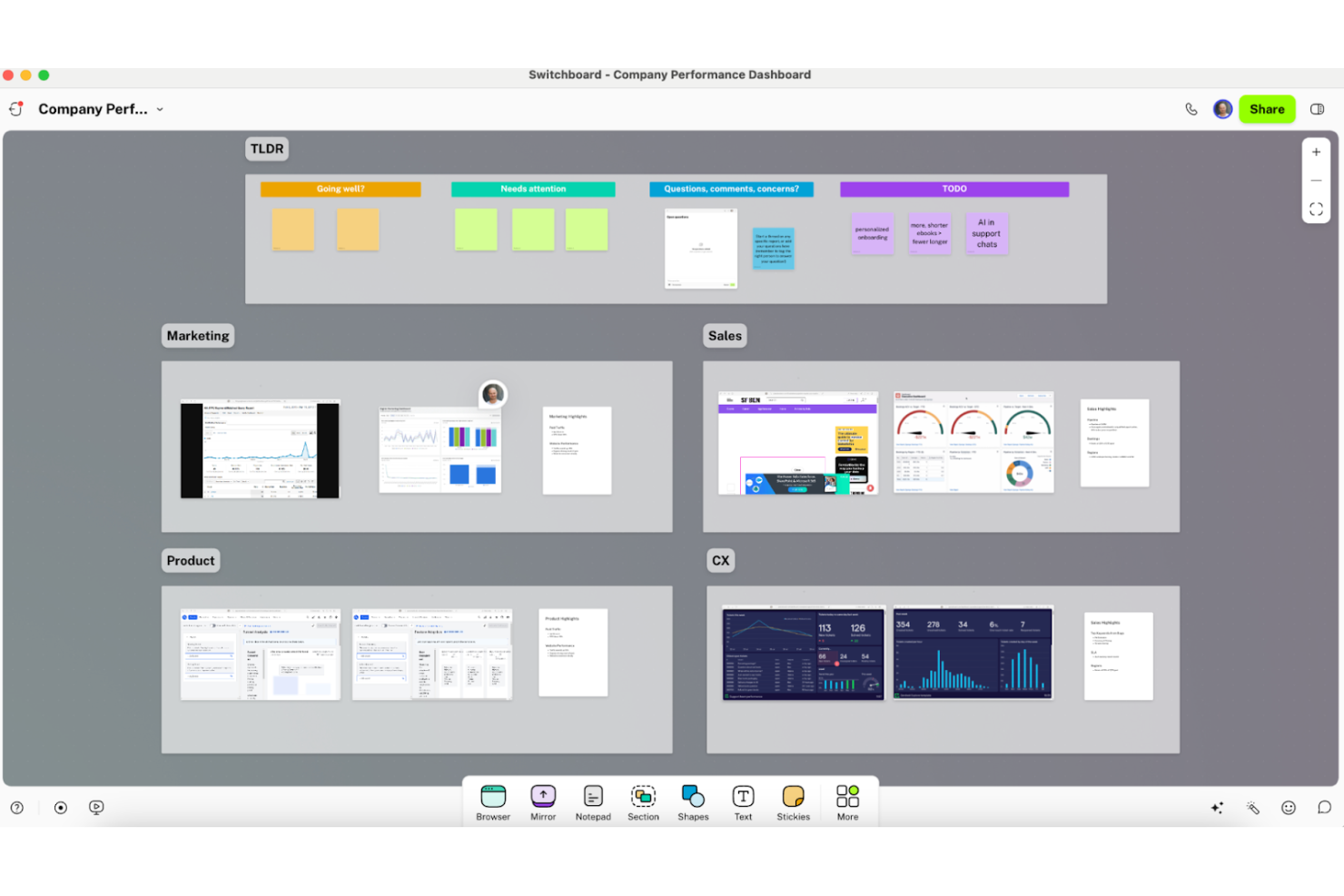Viewport: 1344px width, 896px height.
Task: Select the CX section label
Action: pos(720,561)
